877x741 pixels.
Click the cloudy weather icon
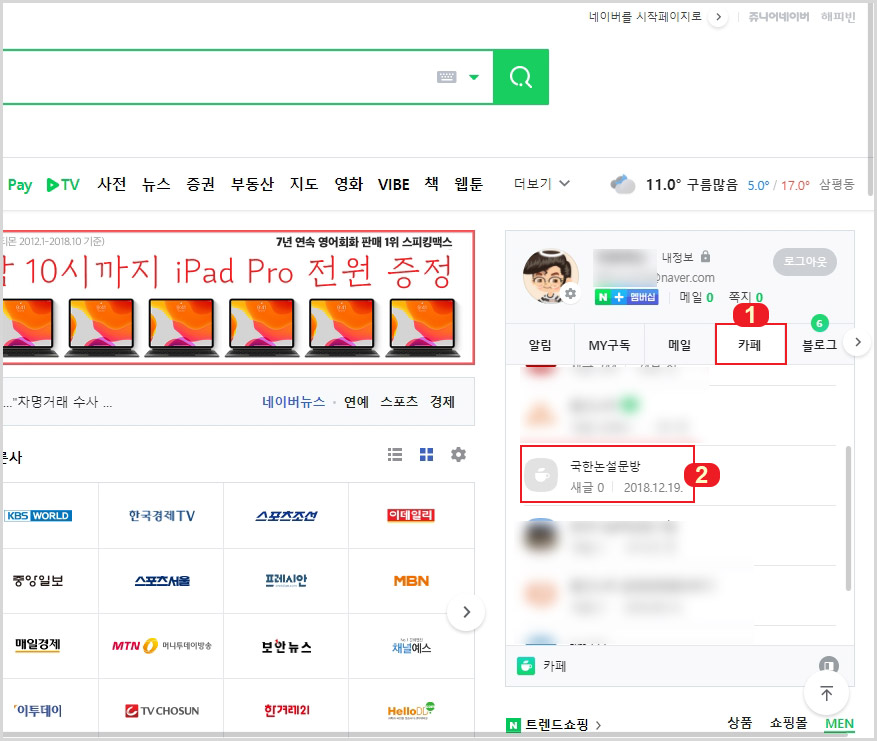click(x=623, y=184)
